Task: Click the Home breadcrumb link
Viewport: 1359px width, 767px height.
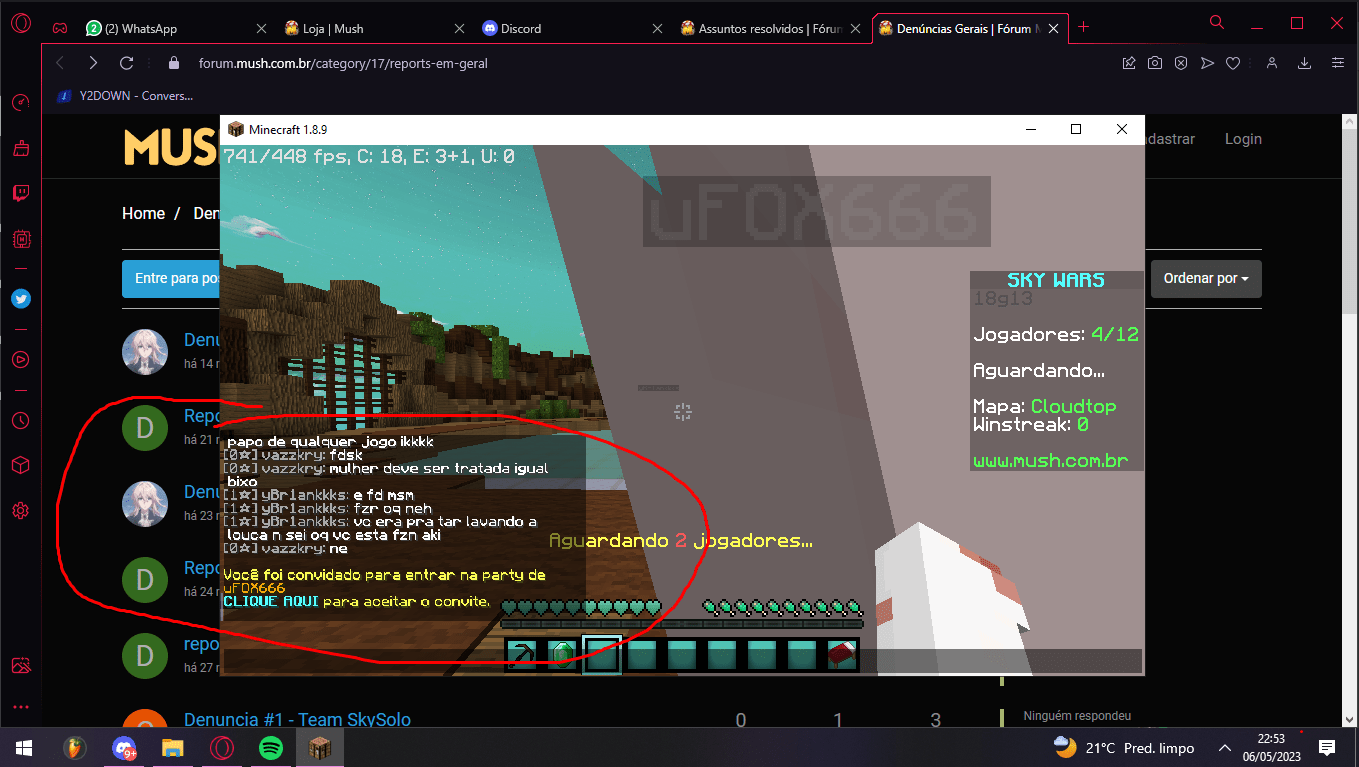Action: pyautogui.click(x=143, y=213)
